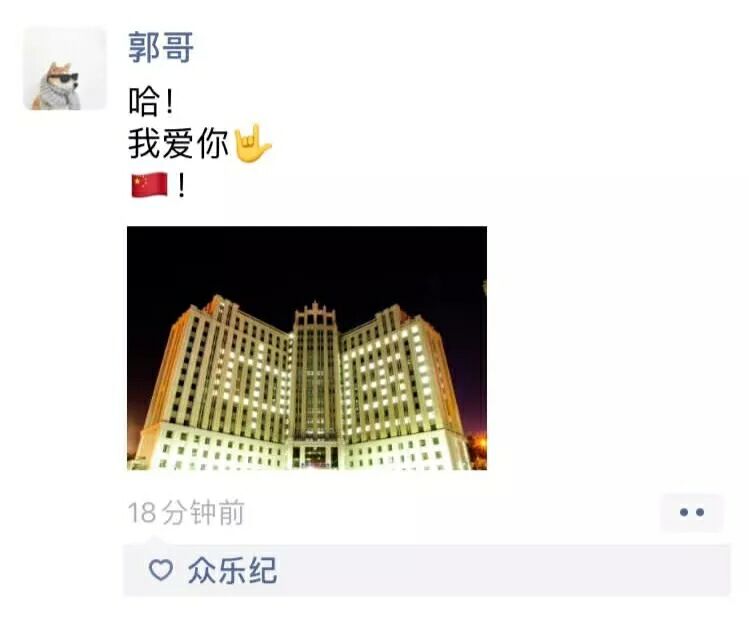Tap the heart icon in likes bar

pyautogui.click(x=160, y=570)
